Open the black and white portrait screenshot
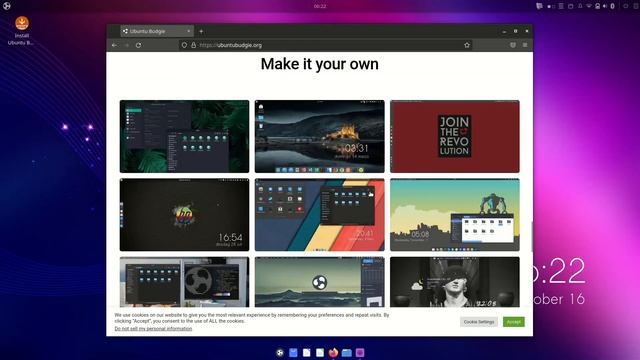The width and height of the screenshot is (640, 360). pos(455,282)
